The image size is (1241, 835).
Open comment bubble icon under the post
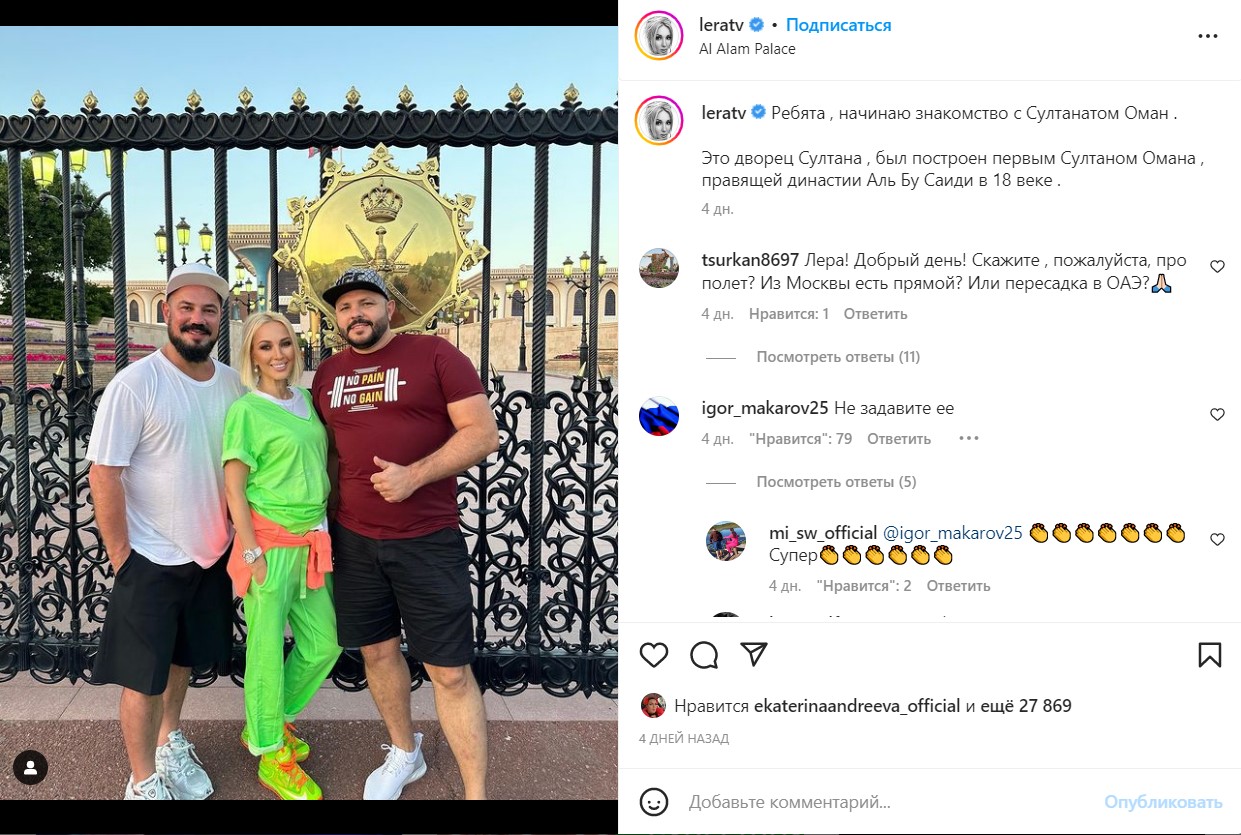[x=704, y=655]
